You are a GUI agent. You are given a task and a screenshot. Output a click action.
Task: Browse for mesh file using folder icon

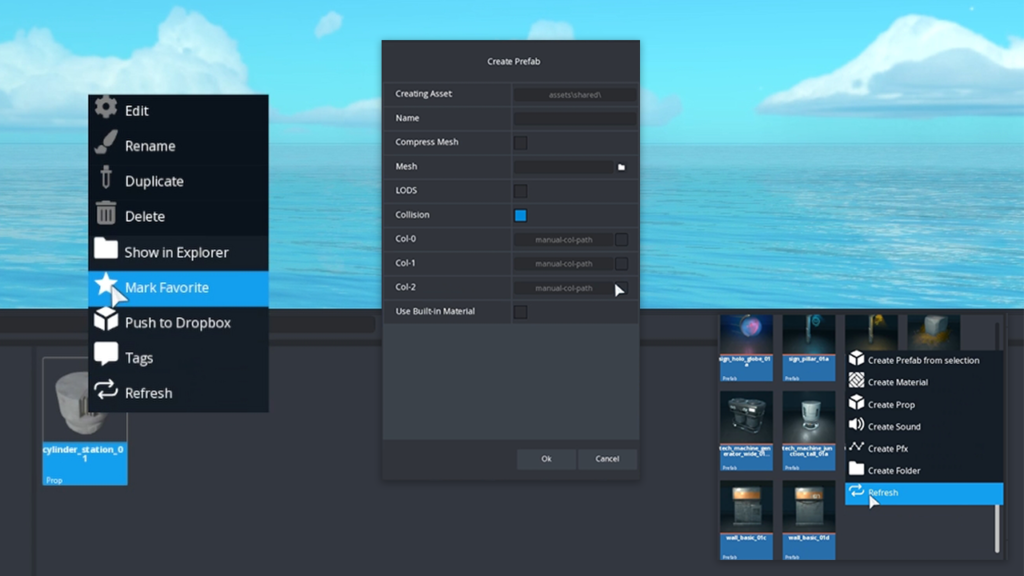coord(621,167)
